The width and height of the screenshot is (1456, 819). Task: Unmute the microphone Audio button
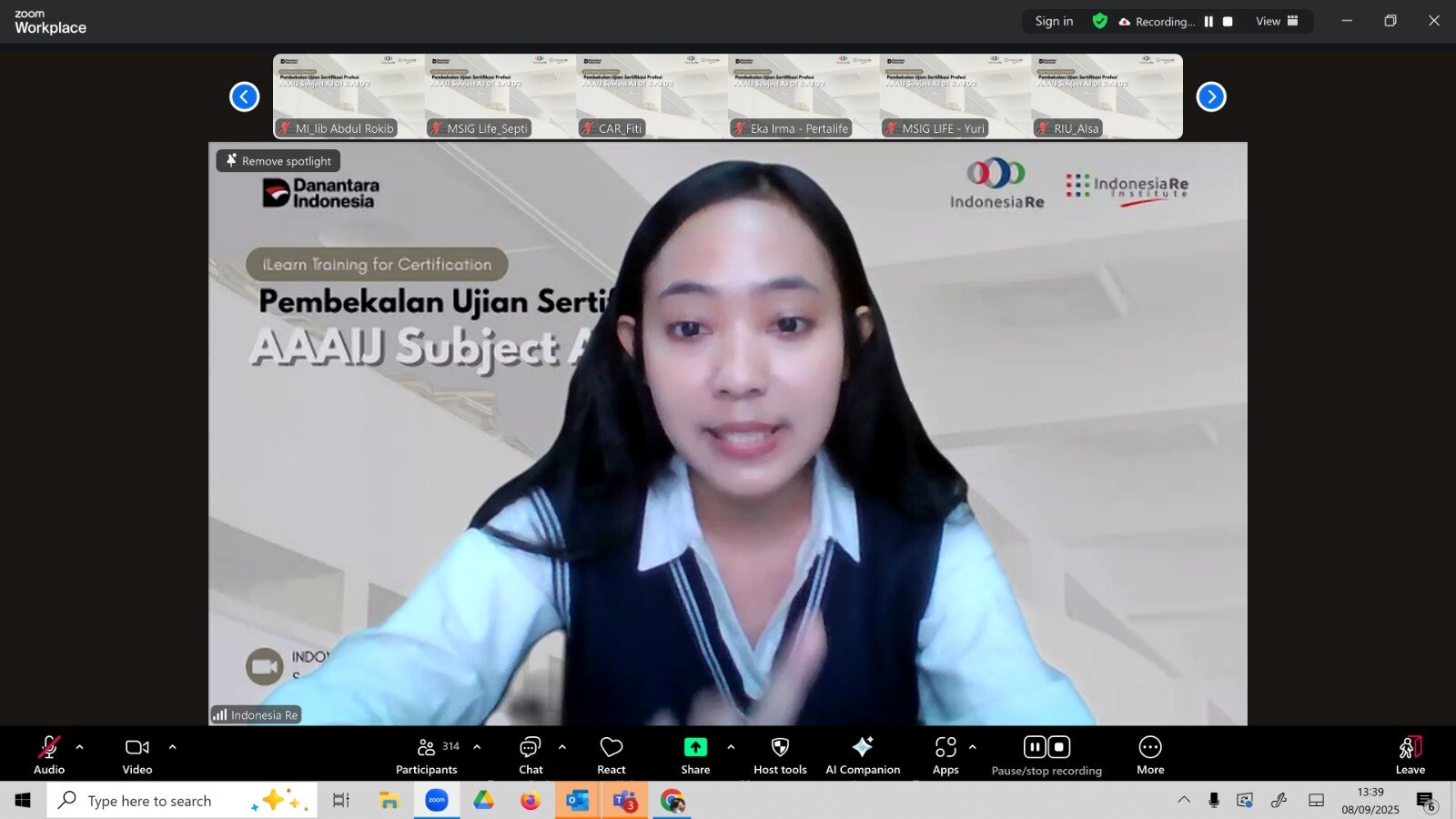(49, 755)
